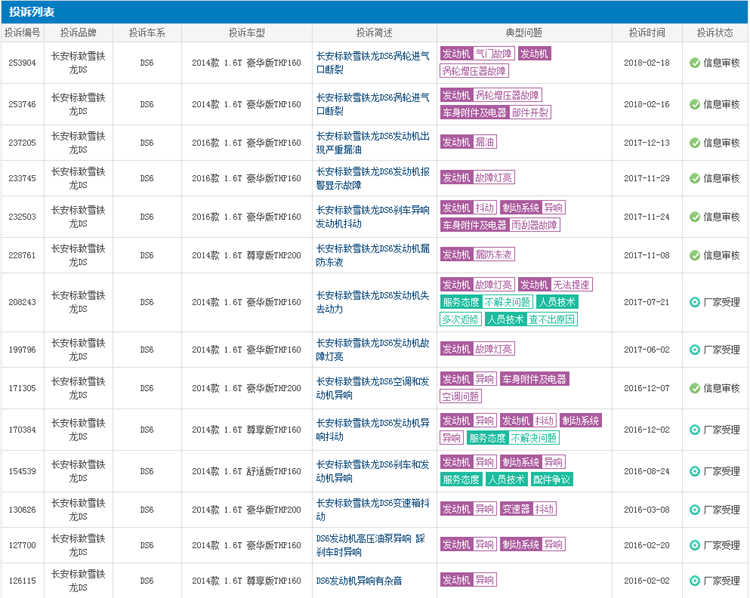Screen dimensions: 750x598
Task: Click green check icon in row 171305
Action: 695,388
